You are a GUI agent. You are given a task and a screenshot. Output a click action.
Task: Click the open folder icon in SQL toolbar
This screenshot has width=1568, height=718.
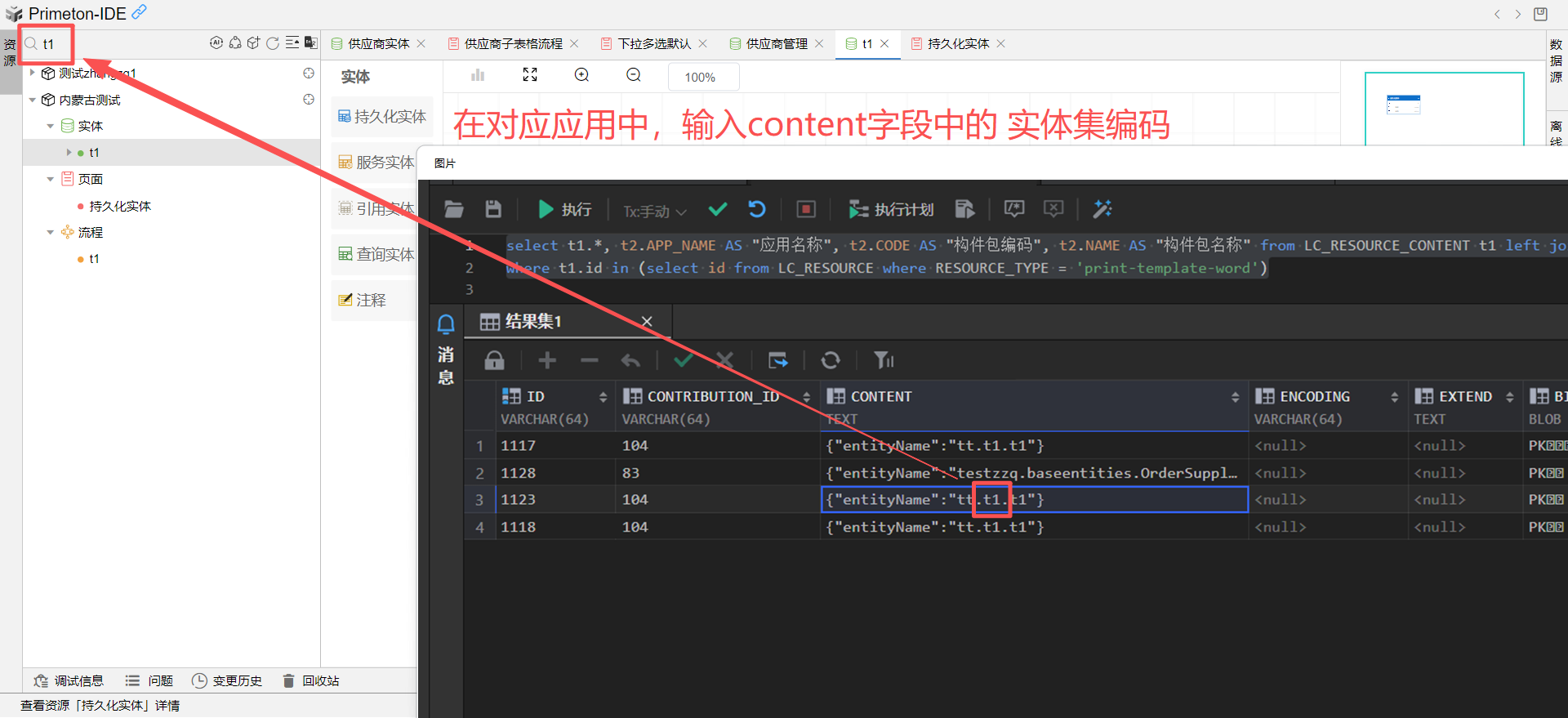pos(454,209)
